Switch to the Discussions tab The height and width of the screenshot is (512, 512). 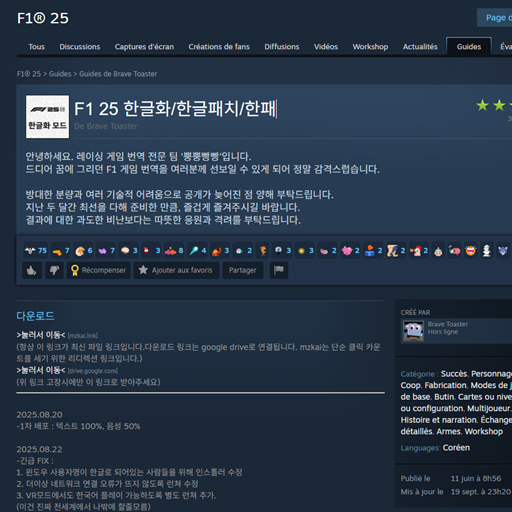point(80,47)
